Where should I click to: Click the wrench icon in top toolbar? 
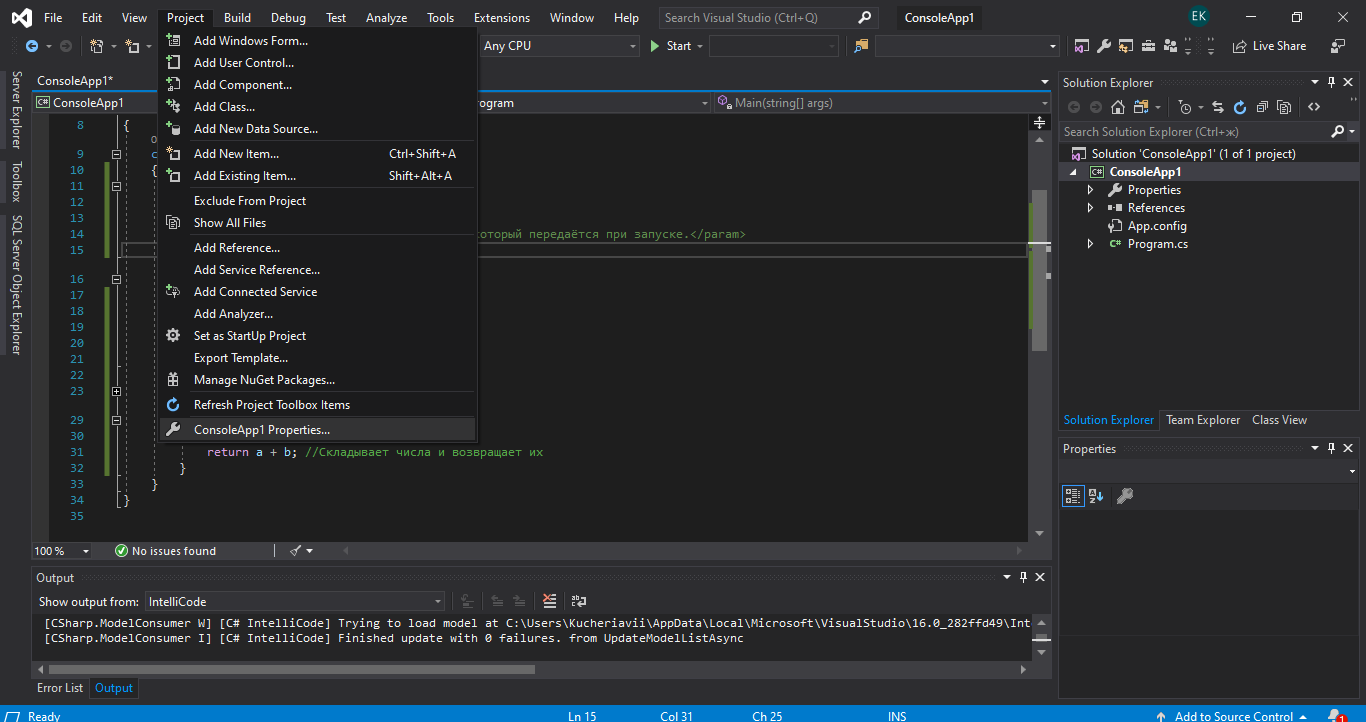pyautogui.click(x=1104, y=46)
